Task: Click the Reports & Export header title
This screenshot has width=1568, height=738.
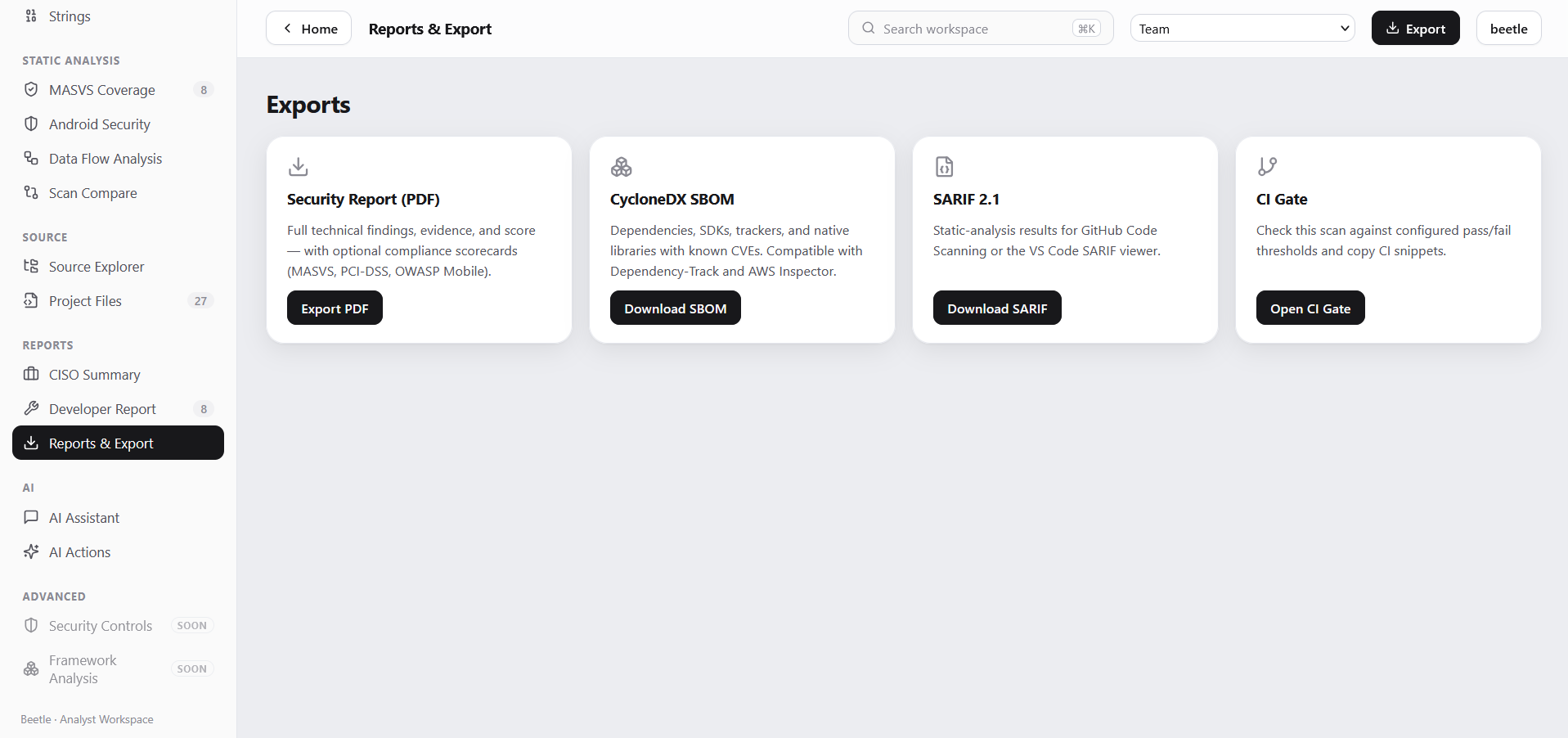Action: [x=430, y=29]
